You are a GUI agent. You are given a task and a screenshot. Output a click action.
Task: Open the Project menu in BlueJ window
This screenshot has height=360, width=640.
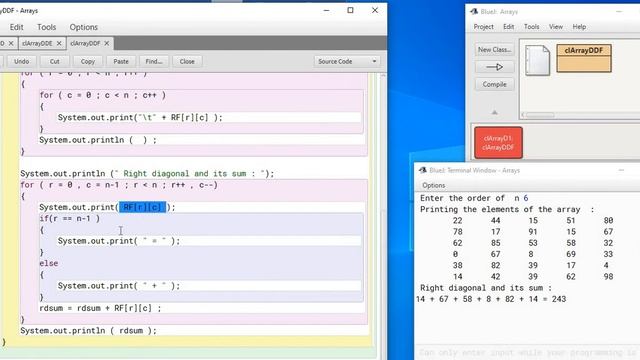click(484, 27)
